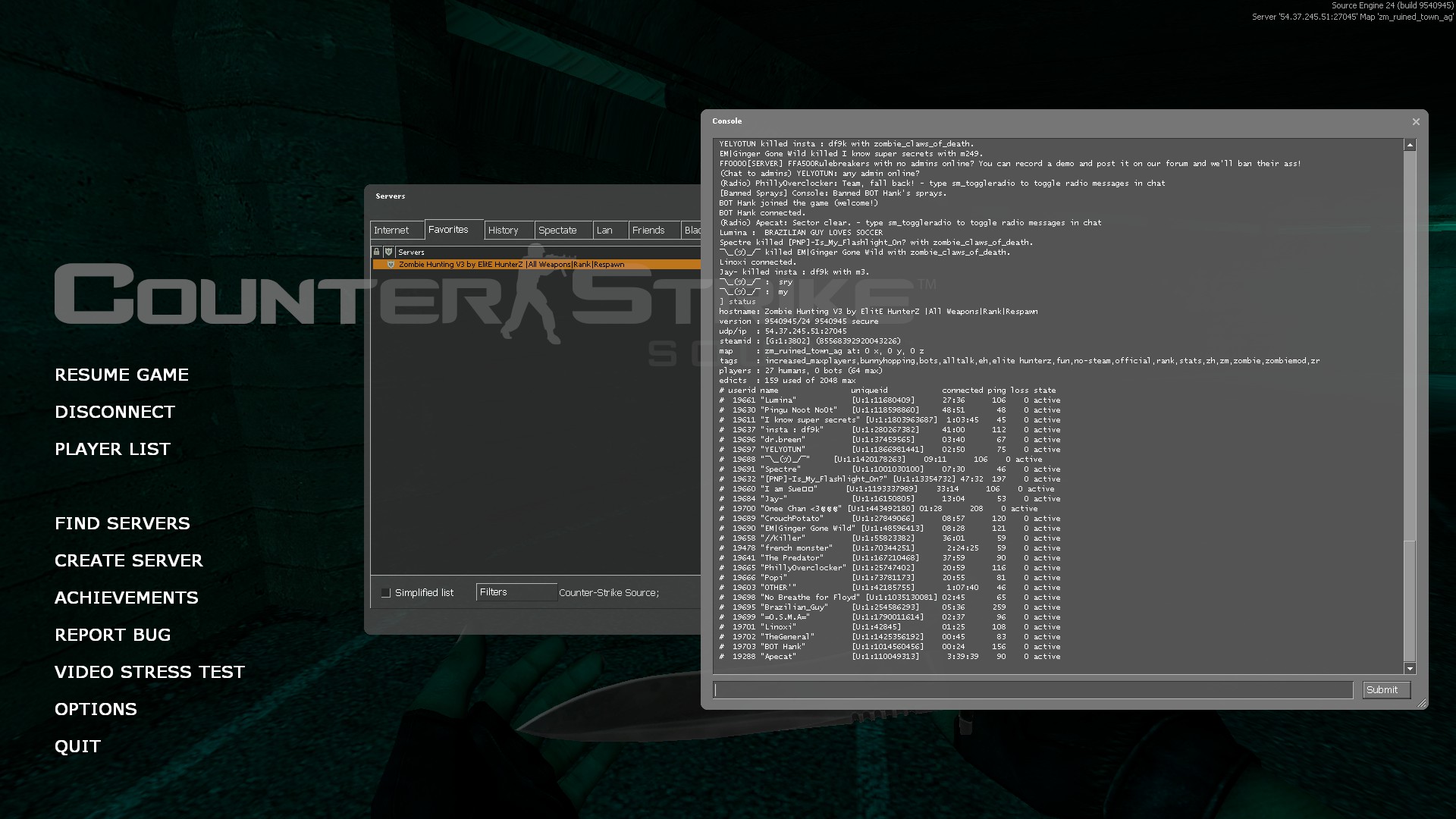The width and height of the screenshot is (1456, 819).
Task: Click shield icon on Zombie Hunting server row
Action: tap(391, 265)
